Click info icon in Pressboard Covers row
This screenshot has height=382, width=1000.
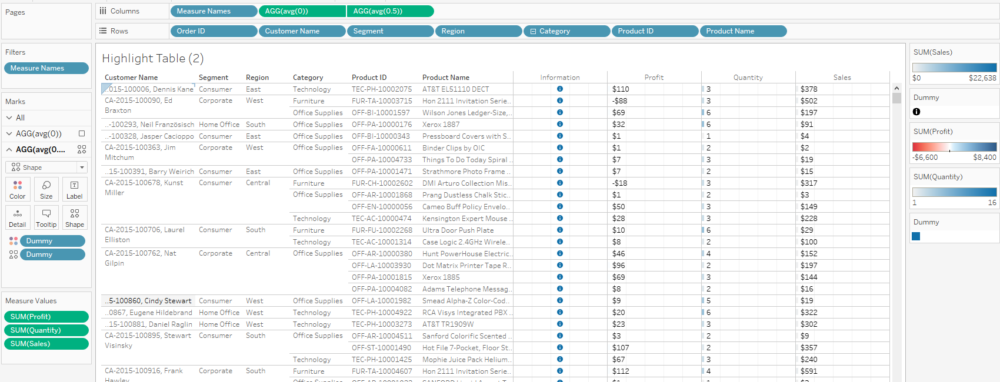pos(560,136)
